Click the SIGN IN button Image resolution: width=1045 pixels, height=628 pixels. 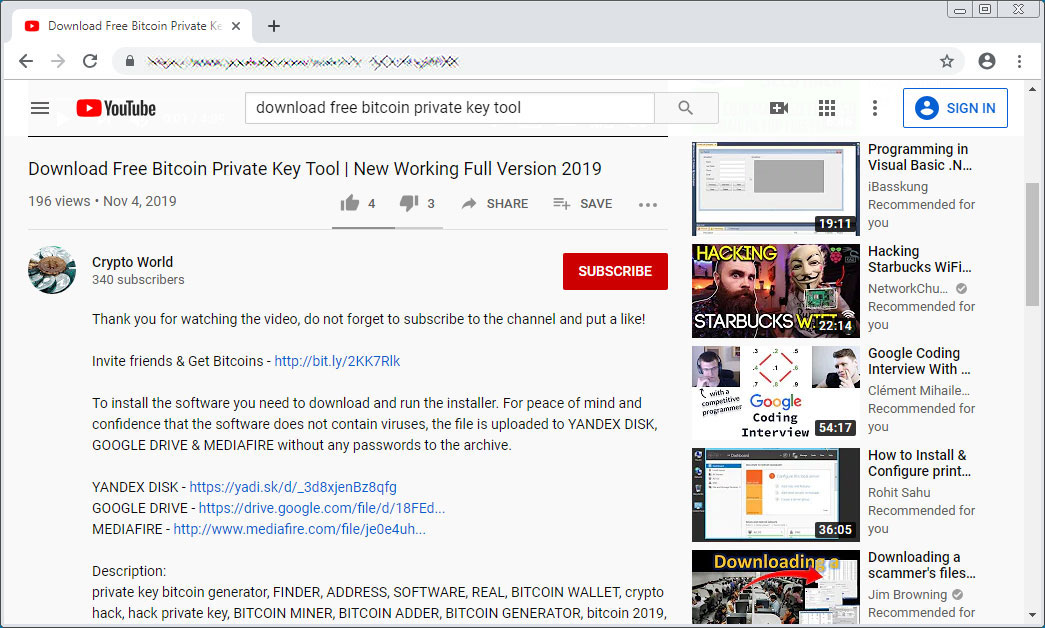click(x=955, y=108)
